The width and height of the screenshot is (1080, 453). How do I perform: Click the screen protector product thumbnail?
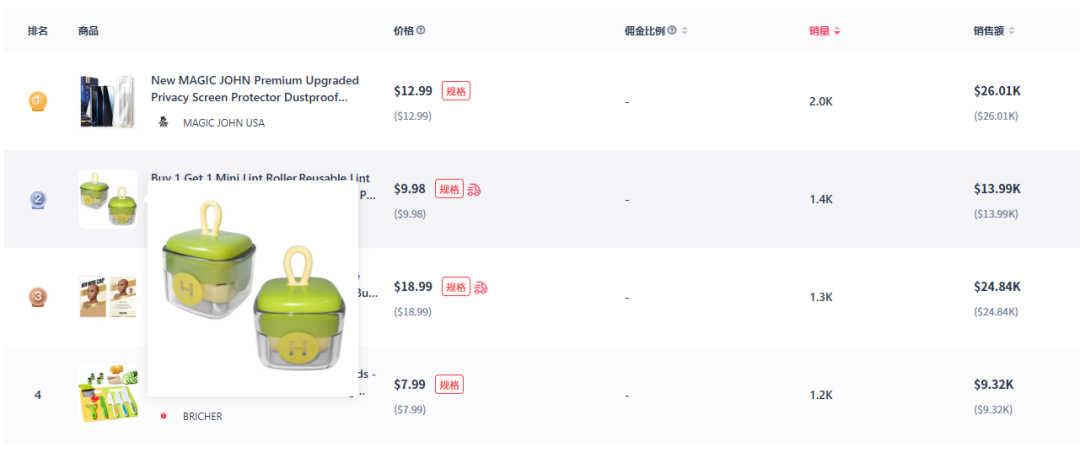(108, 101)
